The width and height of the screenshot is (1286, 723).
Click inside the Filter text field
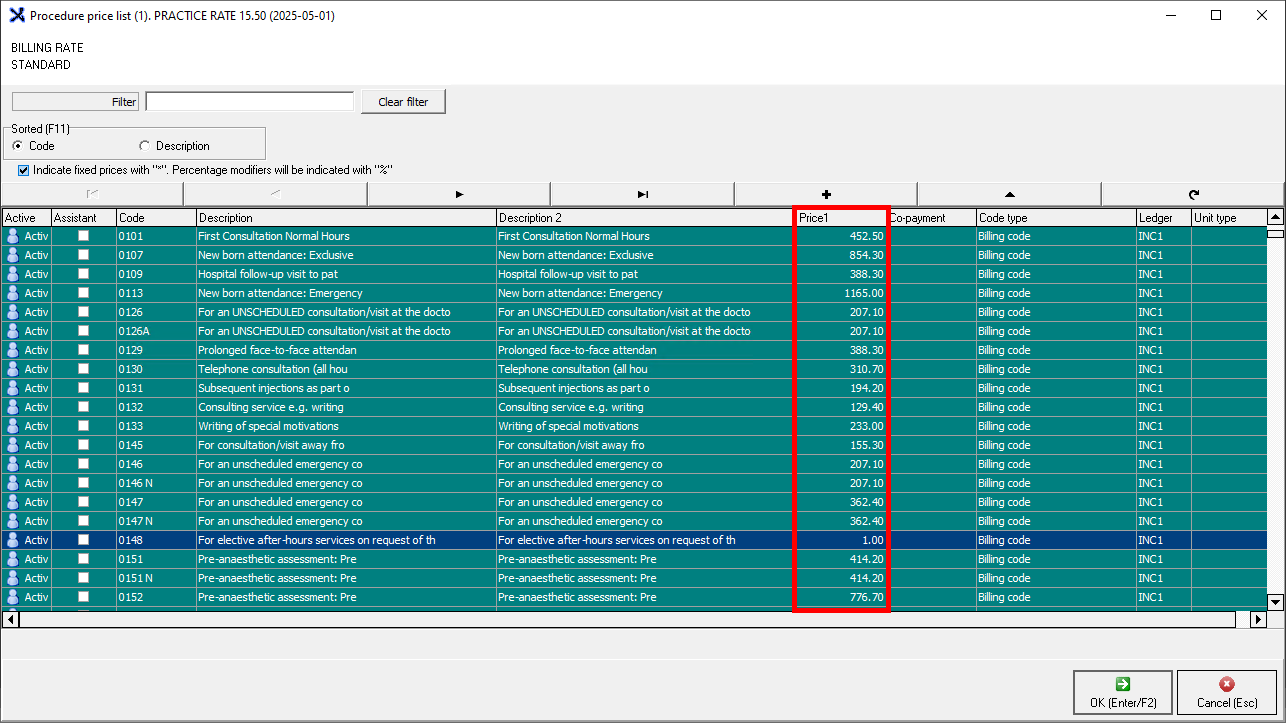[249, 102]
